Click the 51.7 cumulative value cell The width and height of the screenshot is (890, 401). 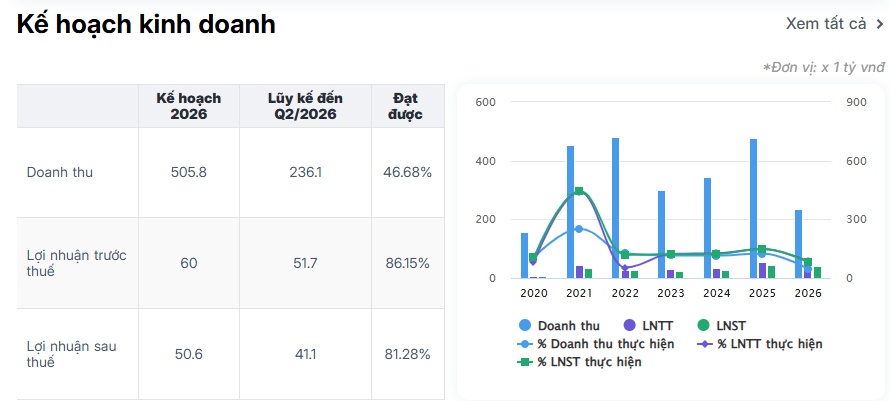click(305, 263)
